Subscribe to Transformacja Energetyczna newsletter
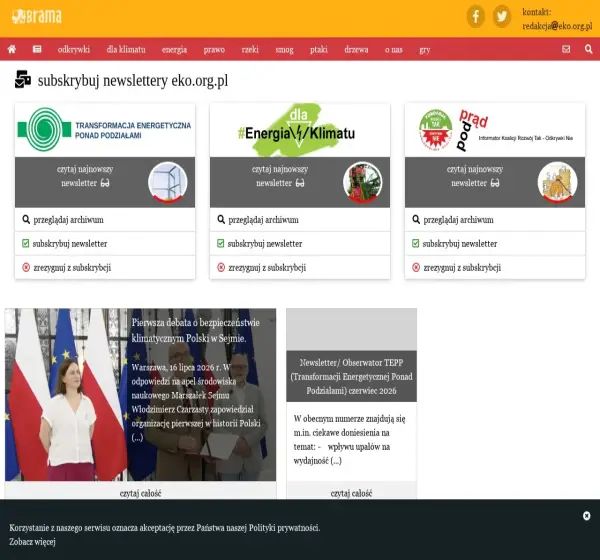Image resolution: width=600 pixels, height=560 pixels. 105,243
